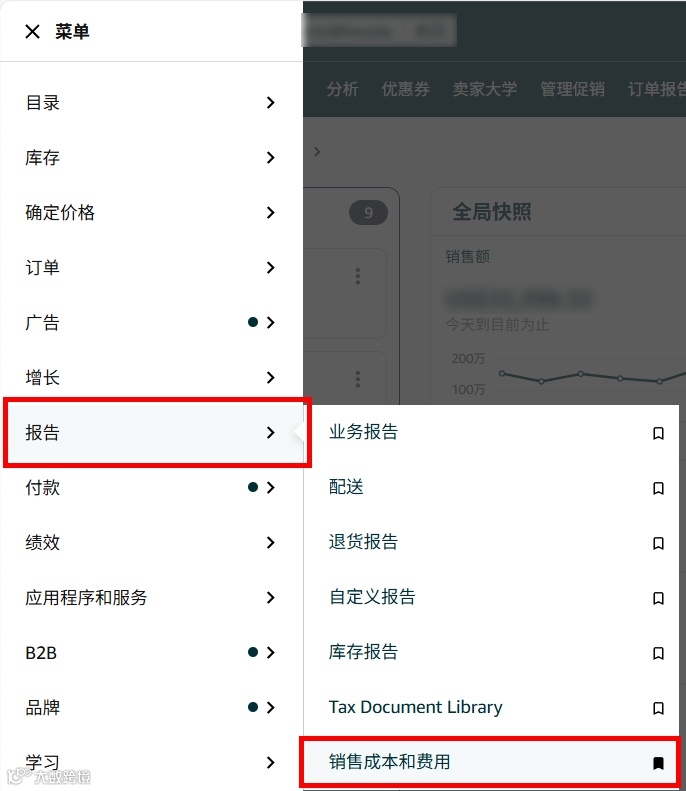686x791 pixels.
Task: Open the 报告 menu item
Action: (x=156, y=432)
